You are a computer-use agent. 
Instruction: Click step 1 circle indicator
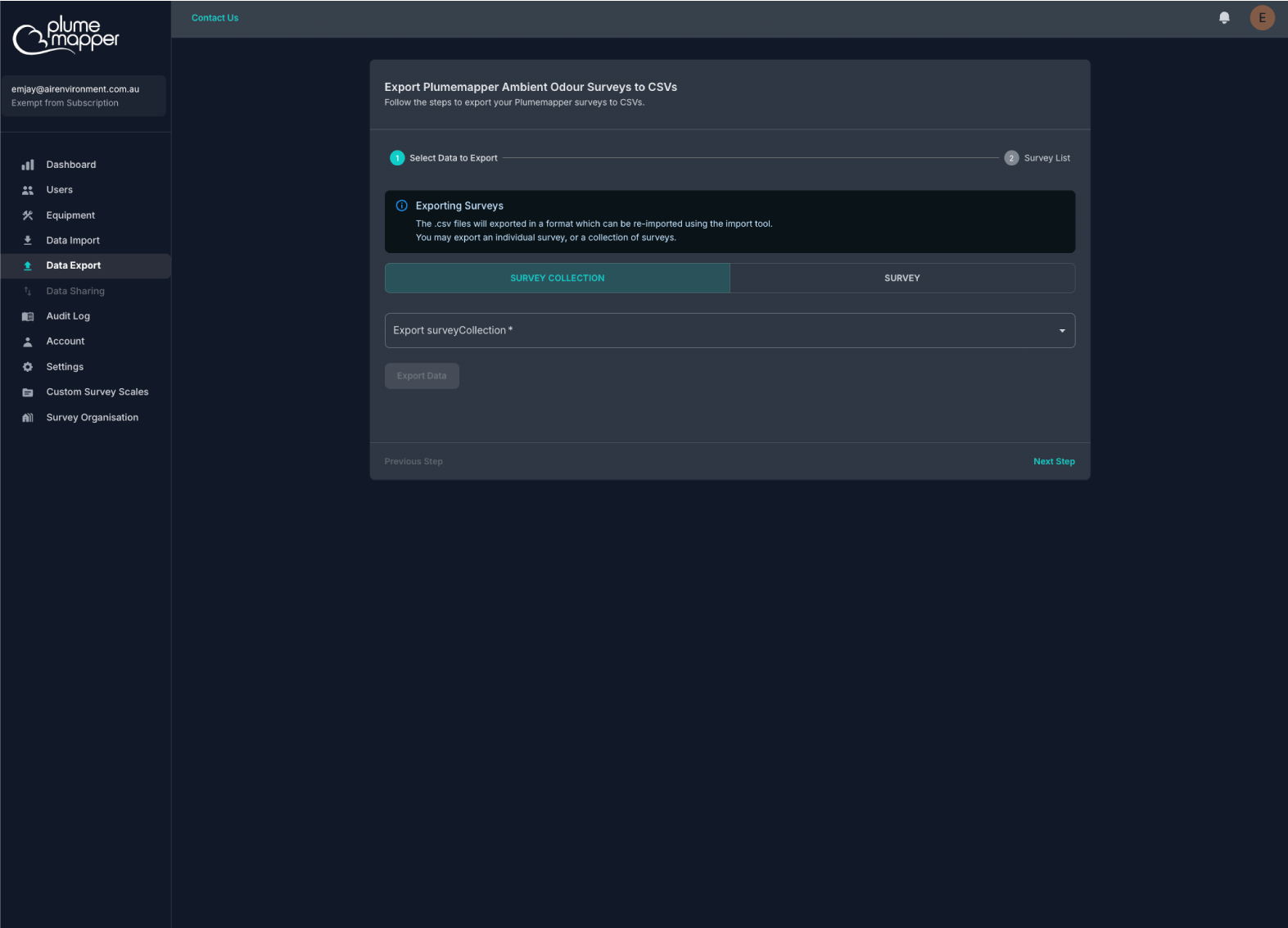pos(397,158)
